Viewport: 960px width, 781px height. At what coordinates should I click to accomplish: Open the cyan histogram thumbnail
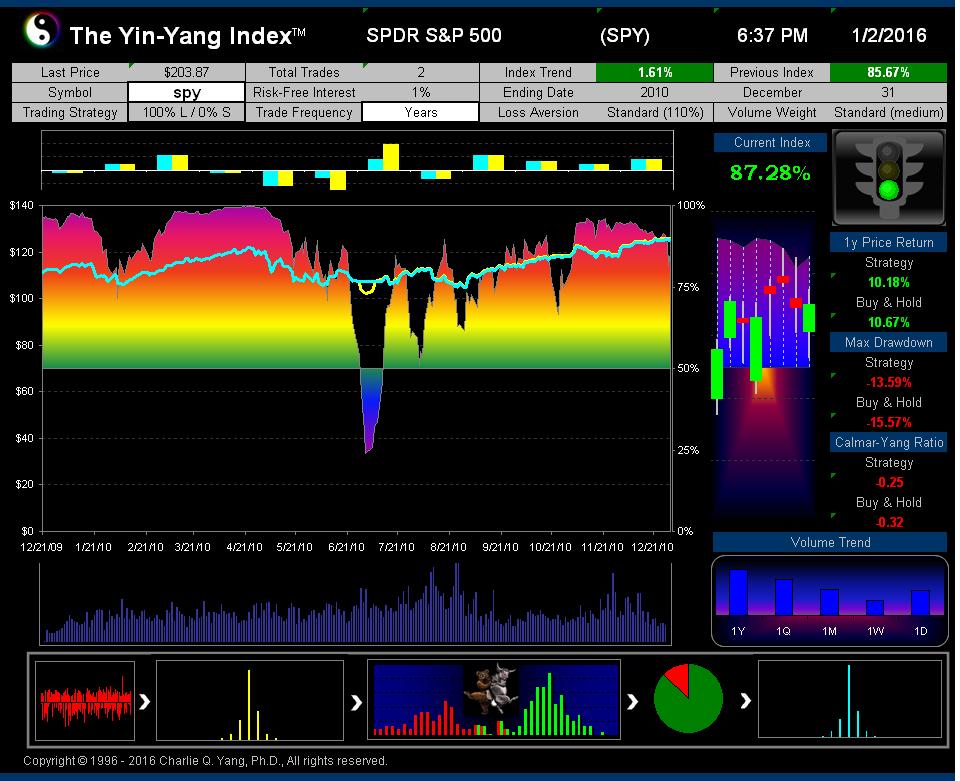tap(850, 699)
